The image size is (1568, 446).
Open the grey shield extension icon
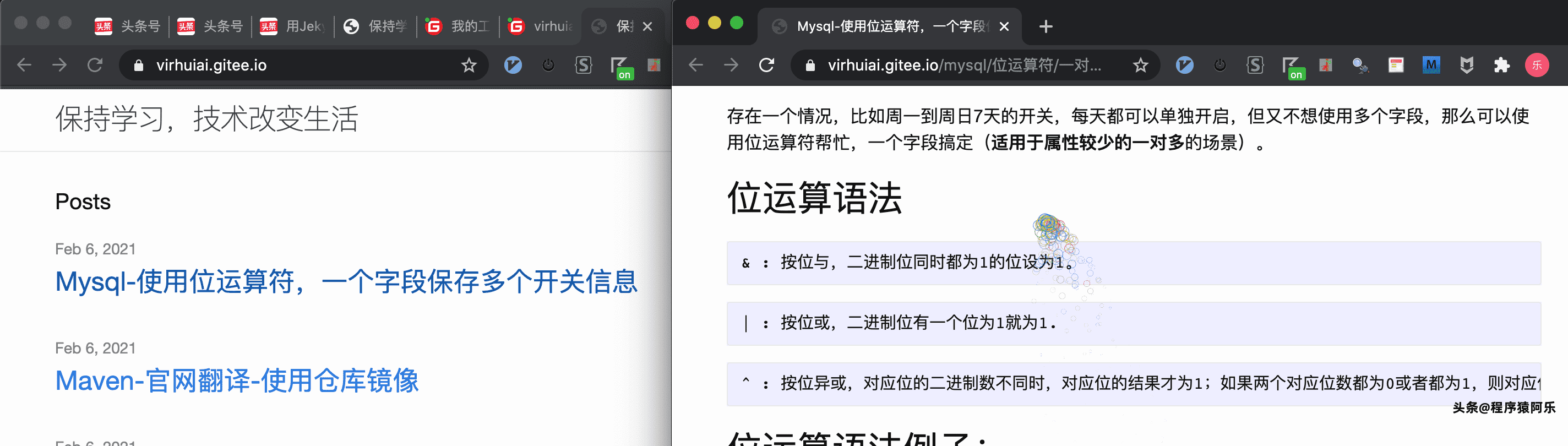(x=1466, y=65)
